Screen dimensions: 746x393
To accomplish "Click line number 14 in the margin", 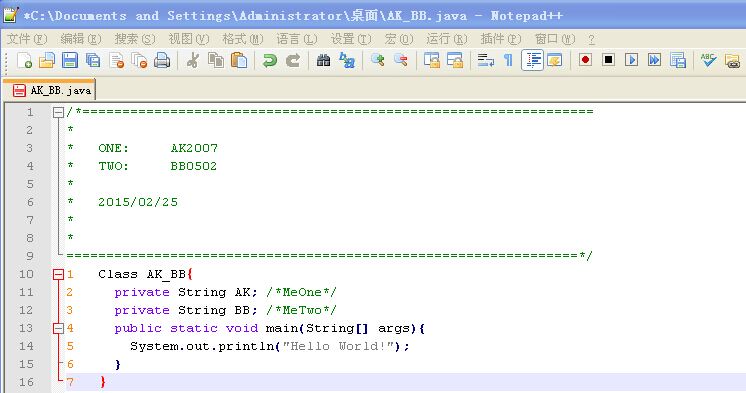I will [26, 346].
